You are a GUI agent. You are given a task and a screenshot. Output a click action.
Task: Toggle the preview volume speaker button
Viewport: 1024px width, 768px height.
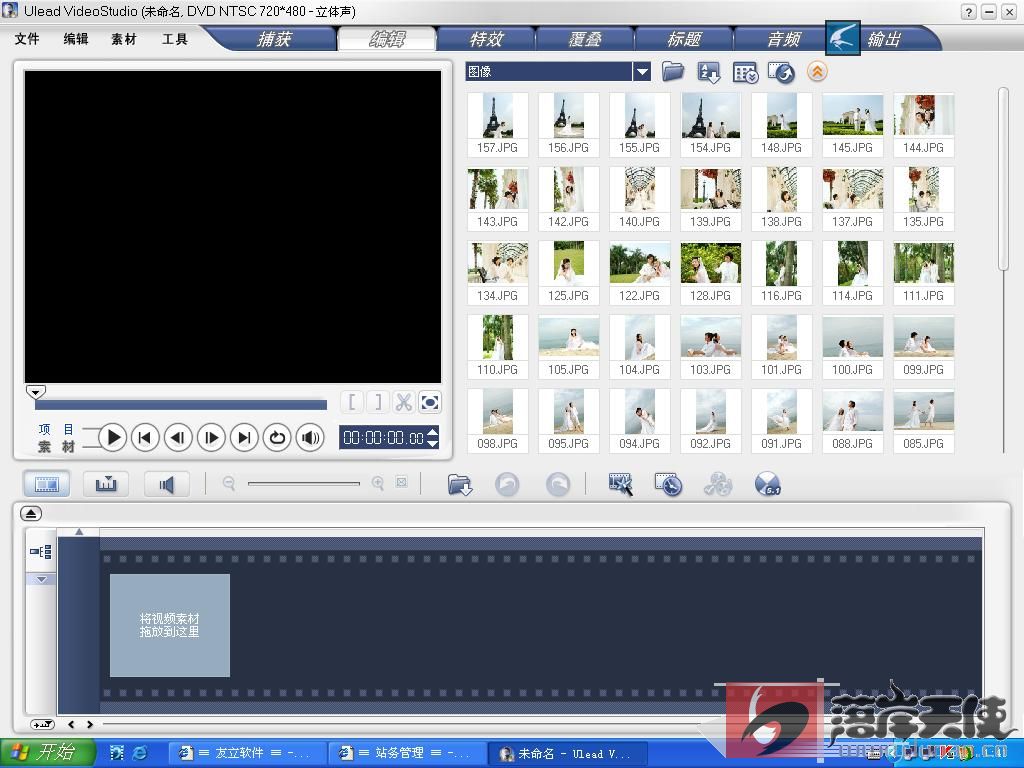point(310,438)
